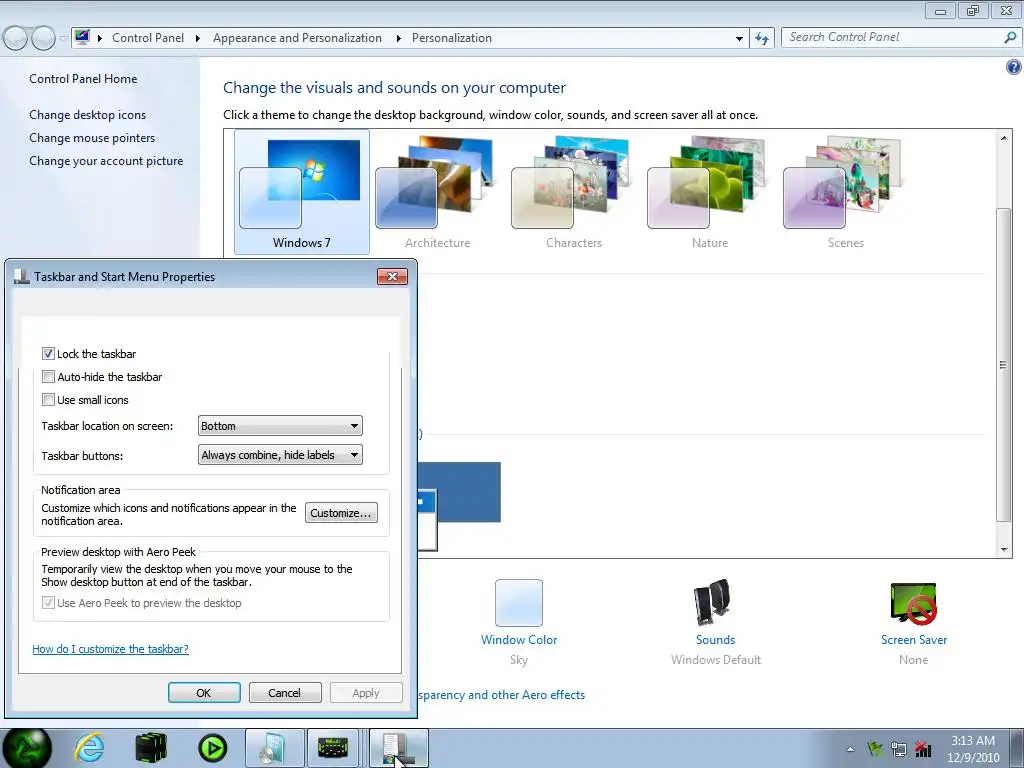Open How do I customize the taskbar link

point(110,648)
